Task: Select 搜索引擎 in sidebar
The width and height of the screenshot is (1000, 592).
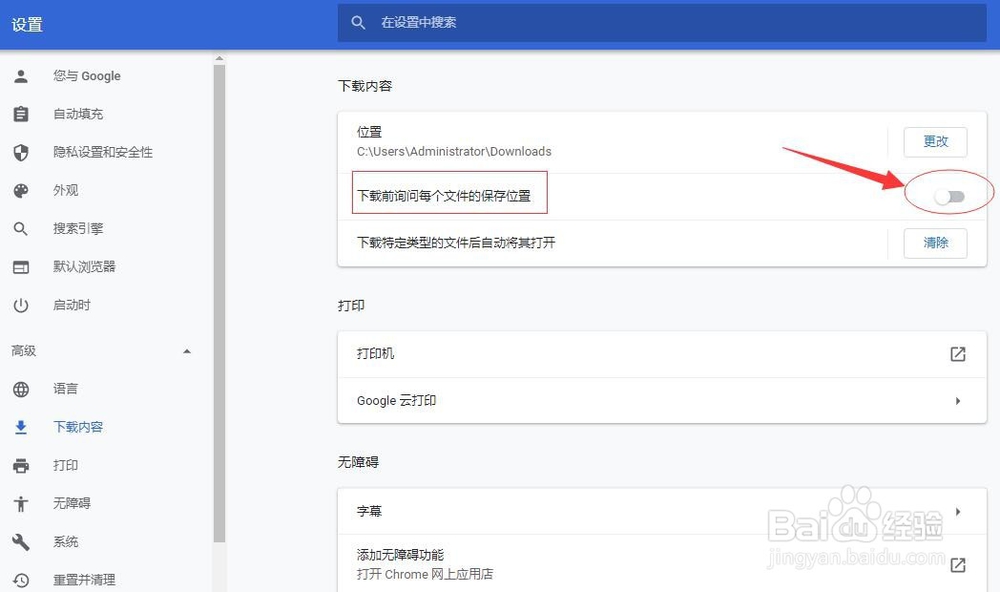Action: tap(78, 228)
